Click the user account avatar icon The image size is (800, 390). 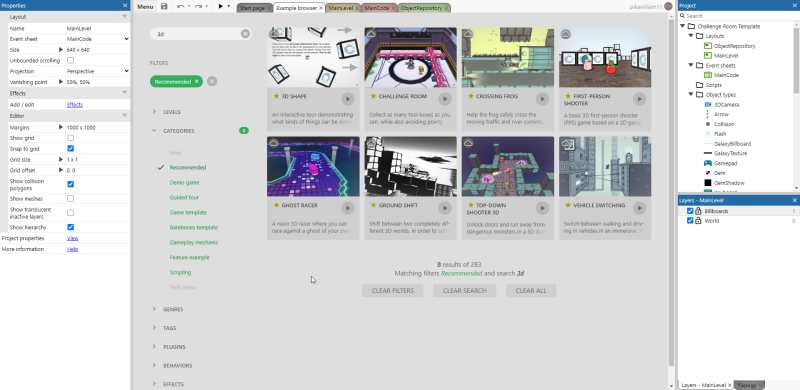[x=668, y=7]
